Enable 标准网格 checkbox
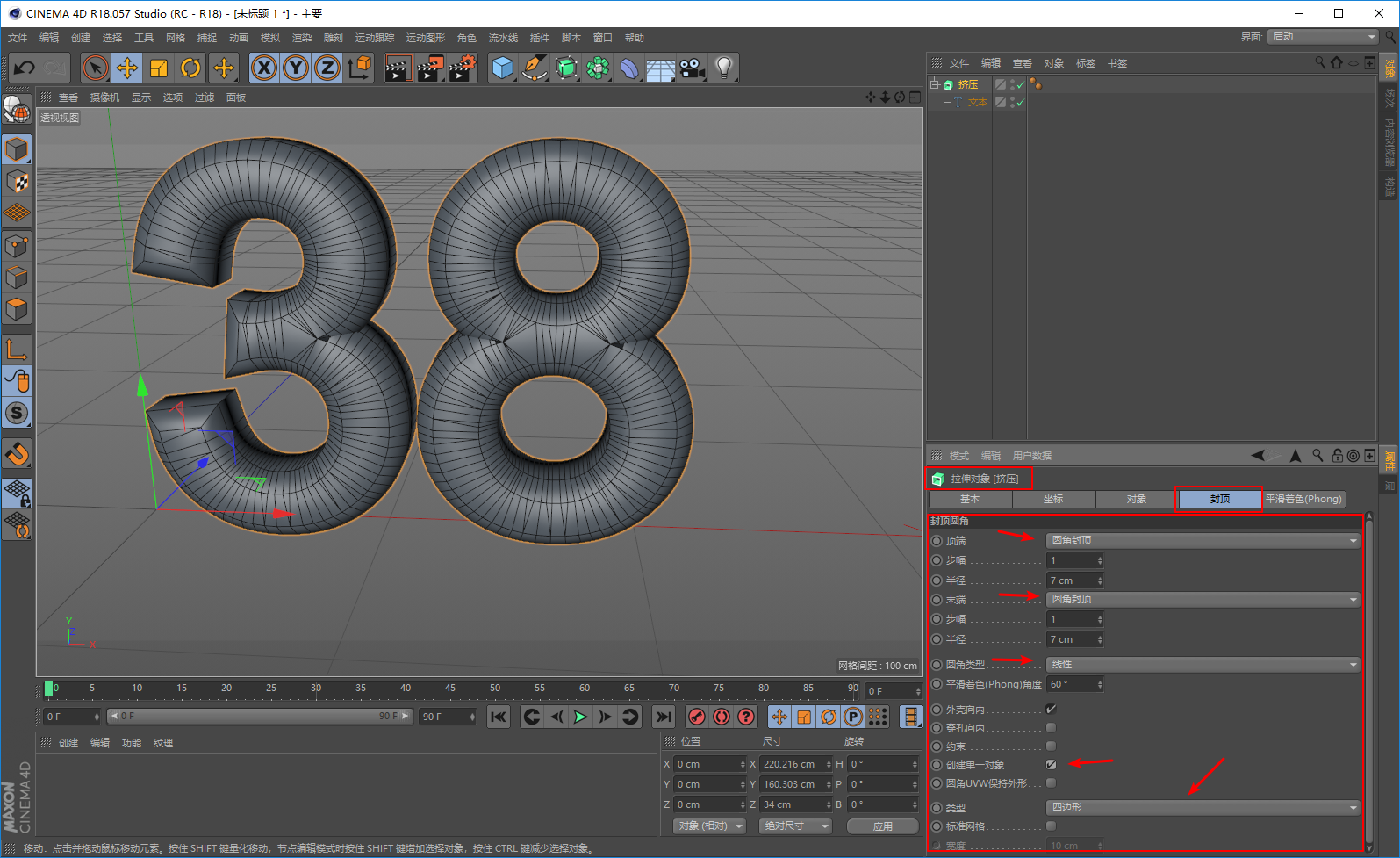 coord(1051,826)
